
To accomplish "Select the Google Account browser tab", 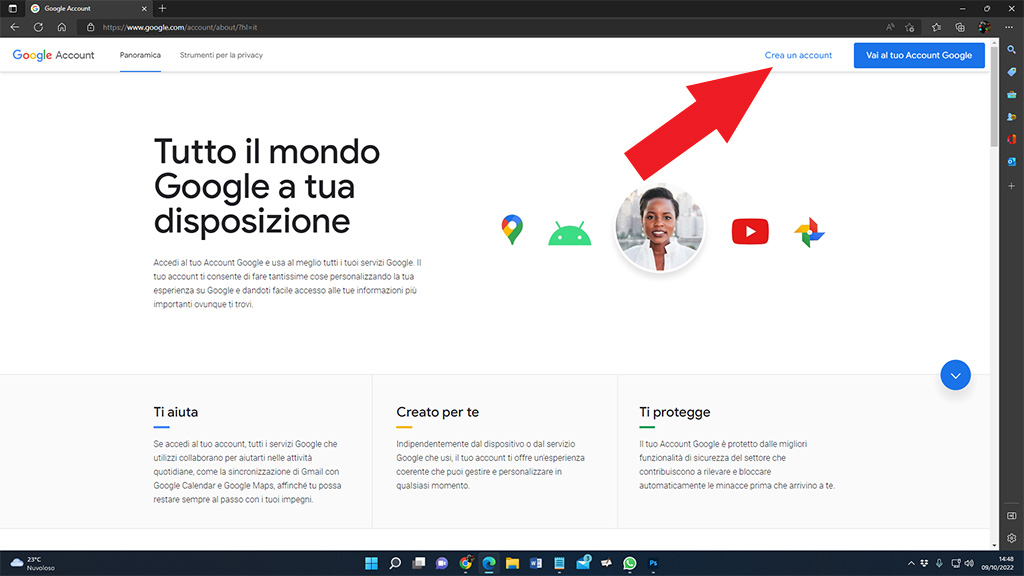I will [x=88, y=8].
